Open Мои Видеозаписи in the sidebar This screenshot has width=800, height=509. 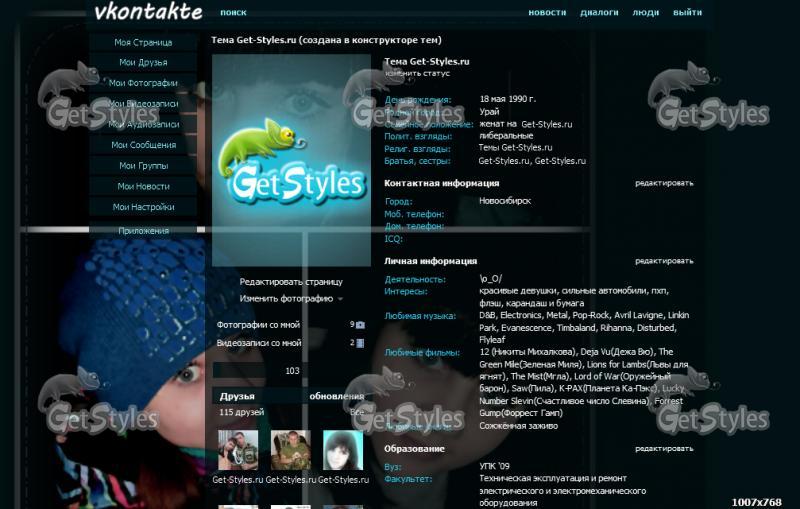tap(143, 104)
